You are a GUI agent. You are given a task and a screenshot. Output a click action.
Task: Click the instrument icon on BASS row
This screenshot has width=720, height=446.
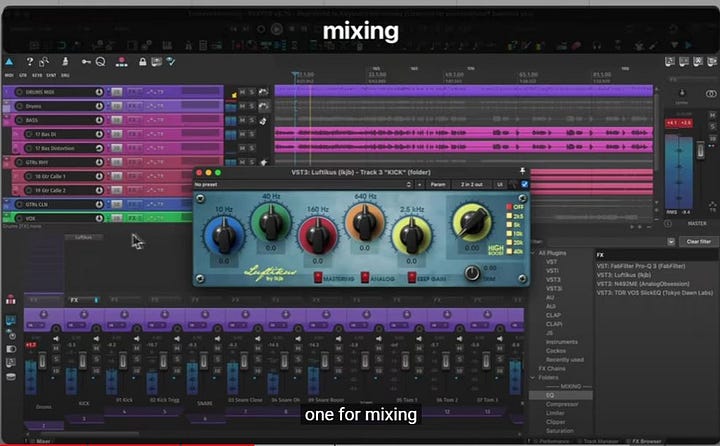(264, 121)
